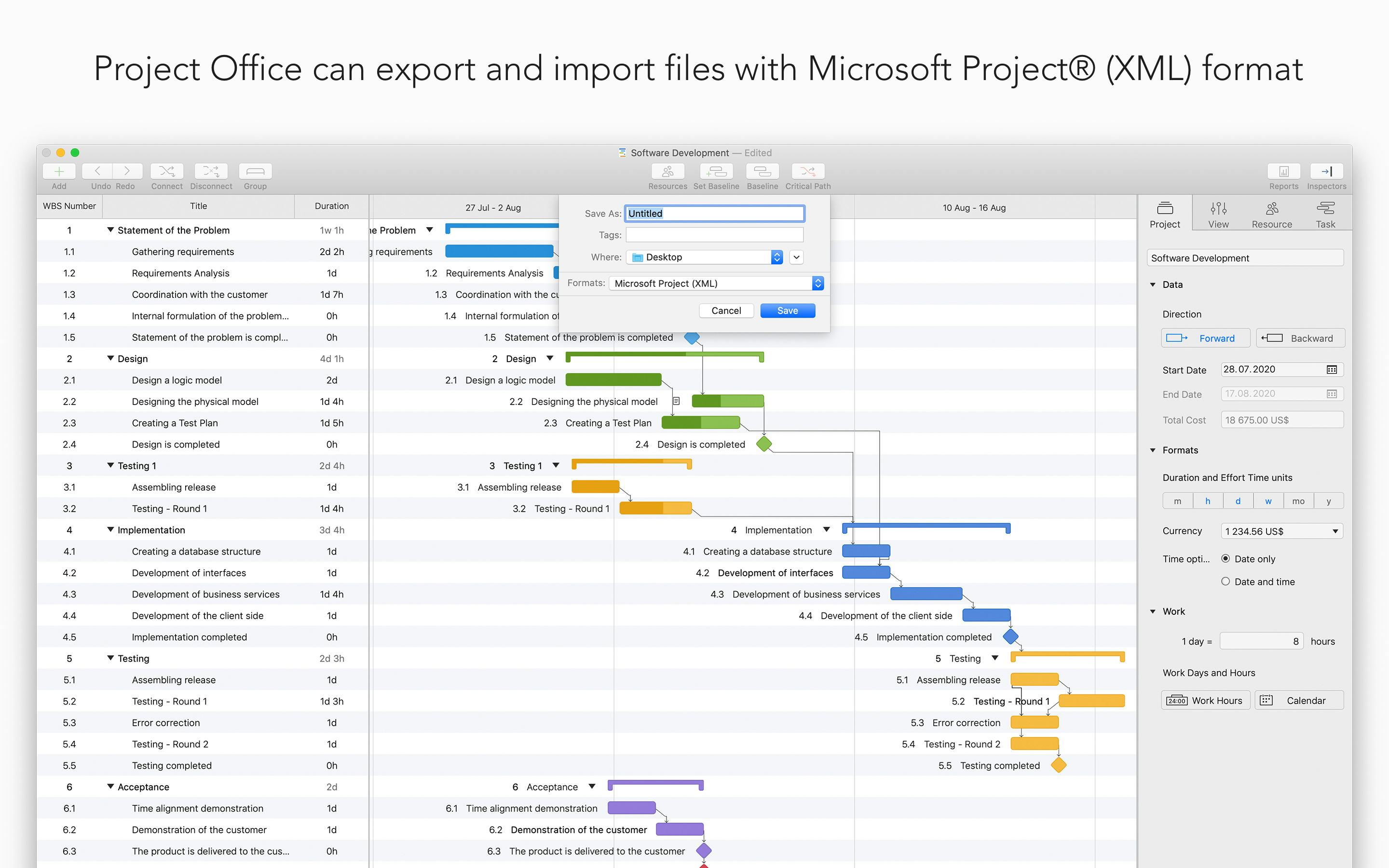Viewport: 1389px width, 868px height.
Task: Toggle the Inspectors panel icon
Action: coord(1326,171)
